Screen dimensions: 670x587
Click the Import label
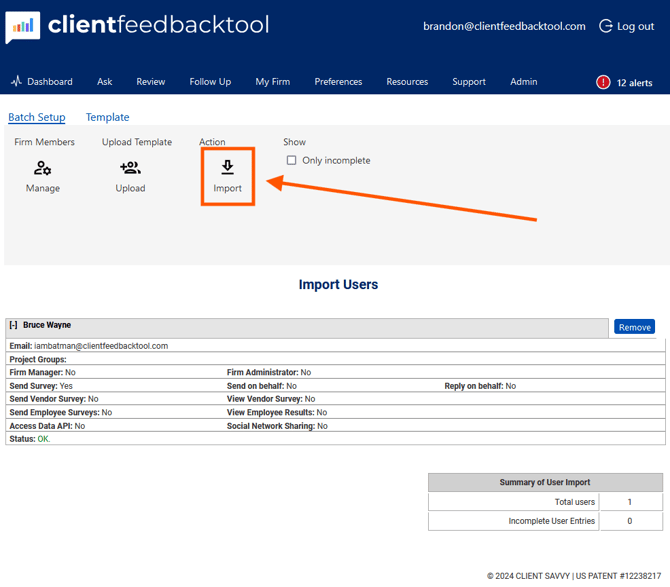tap(227, 188)
